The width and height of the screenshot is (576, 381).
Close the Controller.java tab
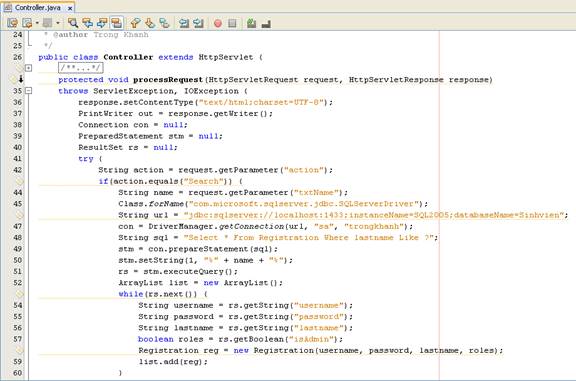pos(70,8)
